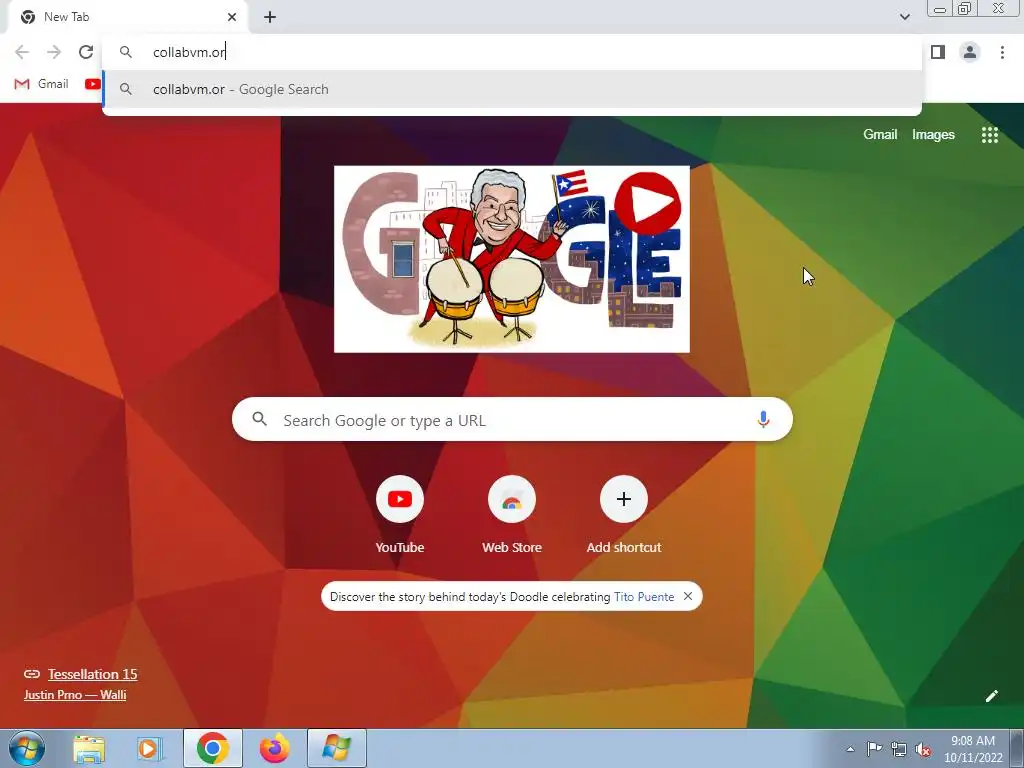Image resolution: width=1024 pixels, height=768 pixels.
Task: Open the Chrome profile avatar menu
Action: click(970, 52)
